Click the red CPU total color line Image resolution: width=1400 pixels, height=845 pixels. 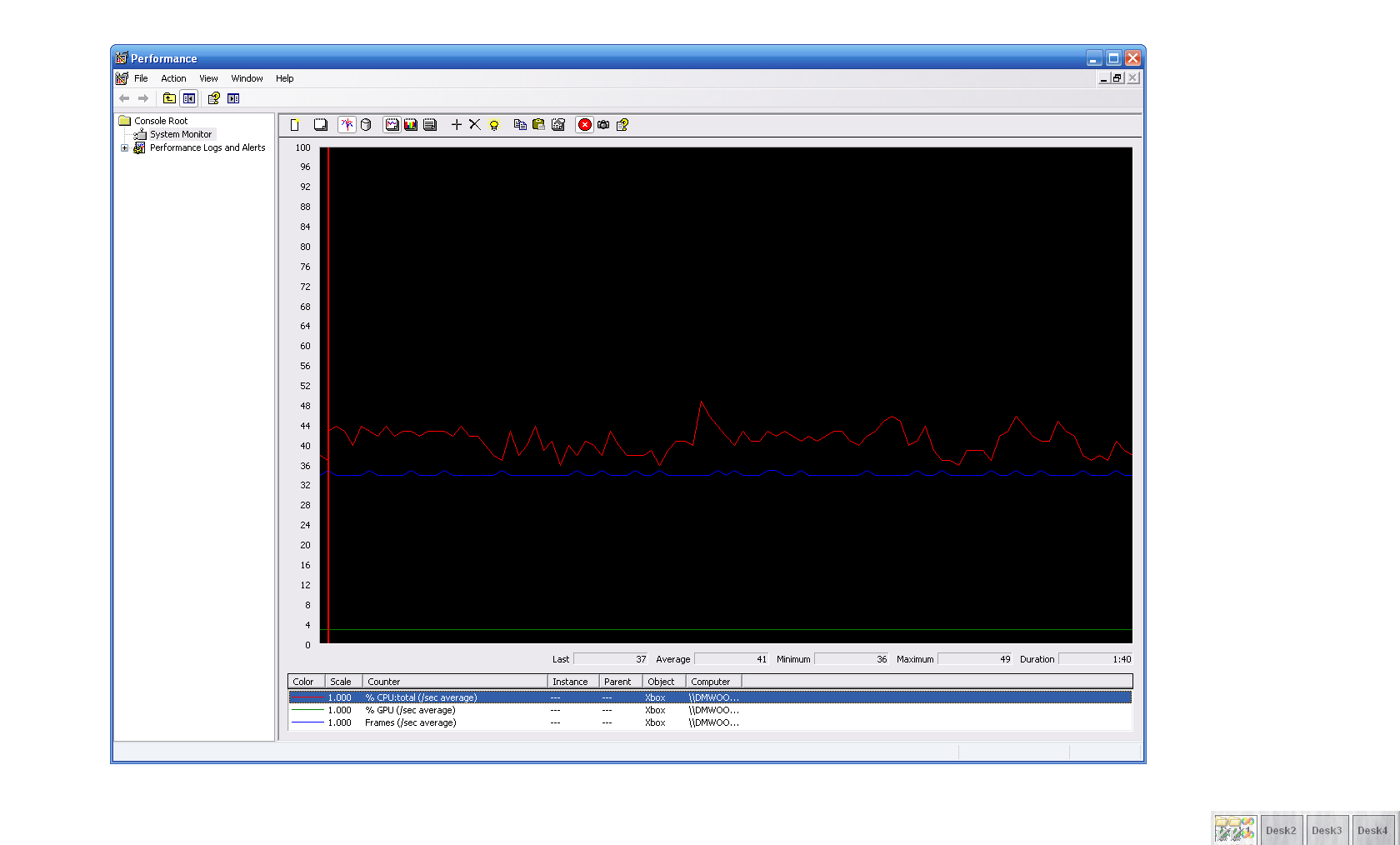307,697
